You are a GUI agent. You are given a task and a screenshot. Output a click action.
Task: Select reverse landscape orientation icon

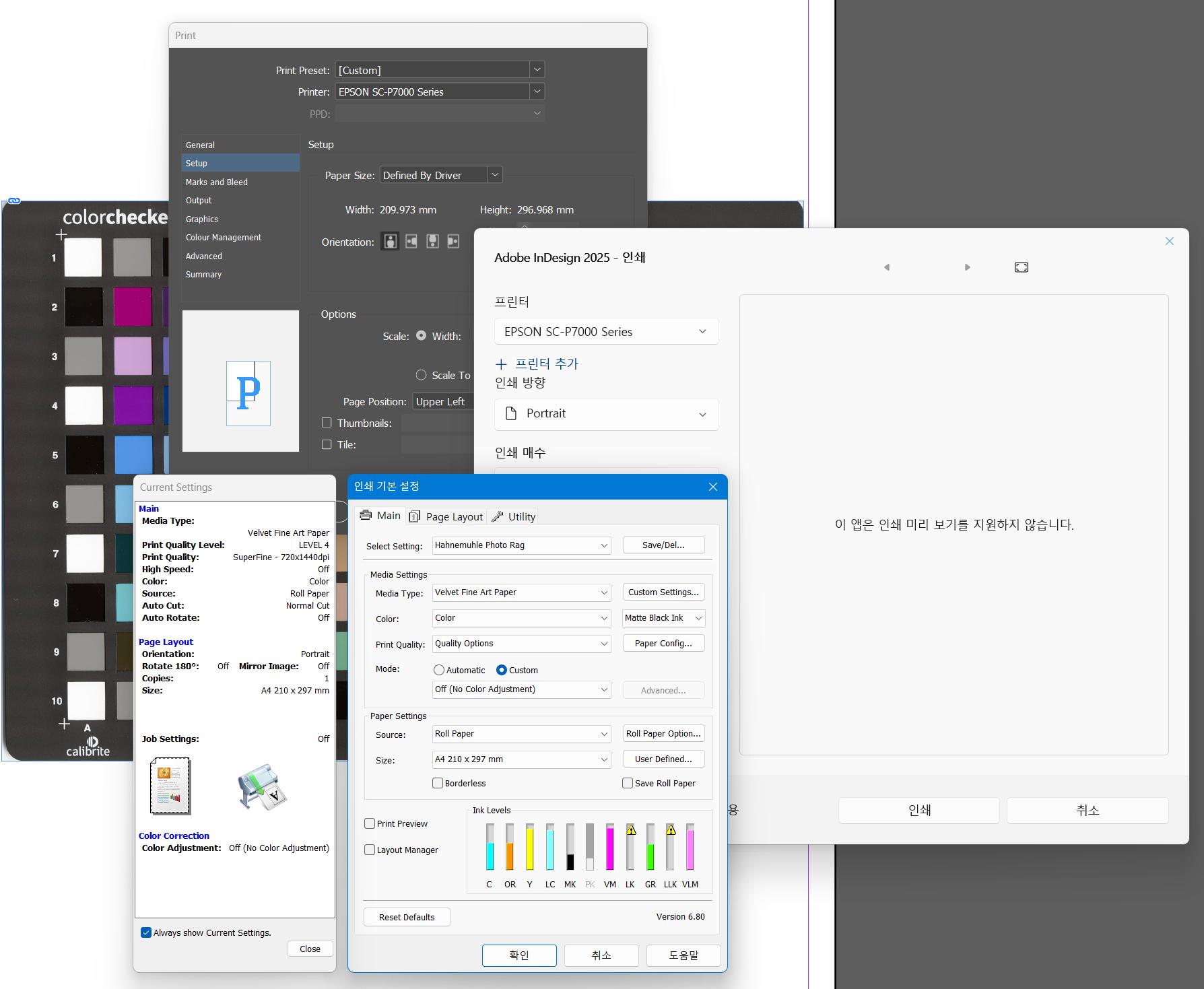point(454,241)
